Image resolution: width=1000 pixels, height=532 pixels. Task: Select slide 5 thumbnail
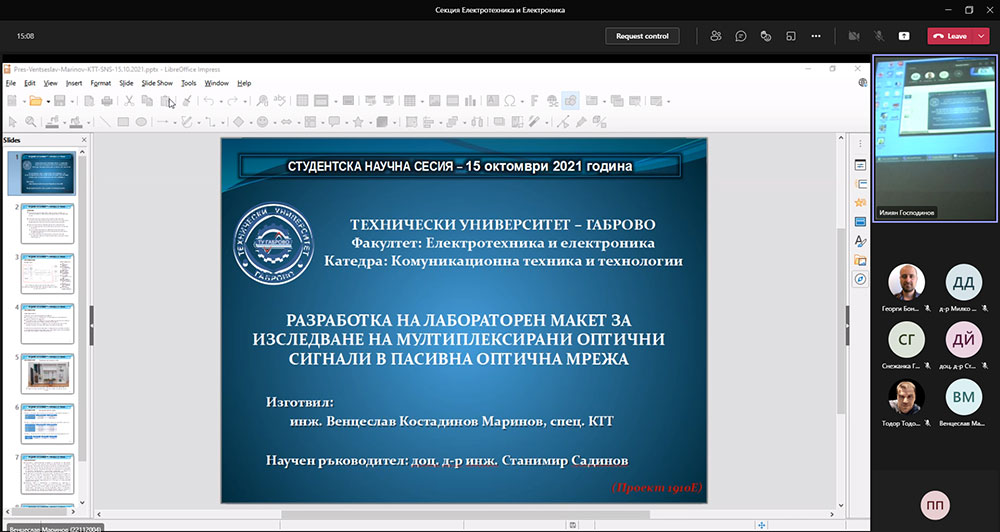coord(47,374)
